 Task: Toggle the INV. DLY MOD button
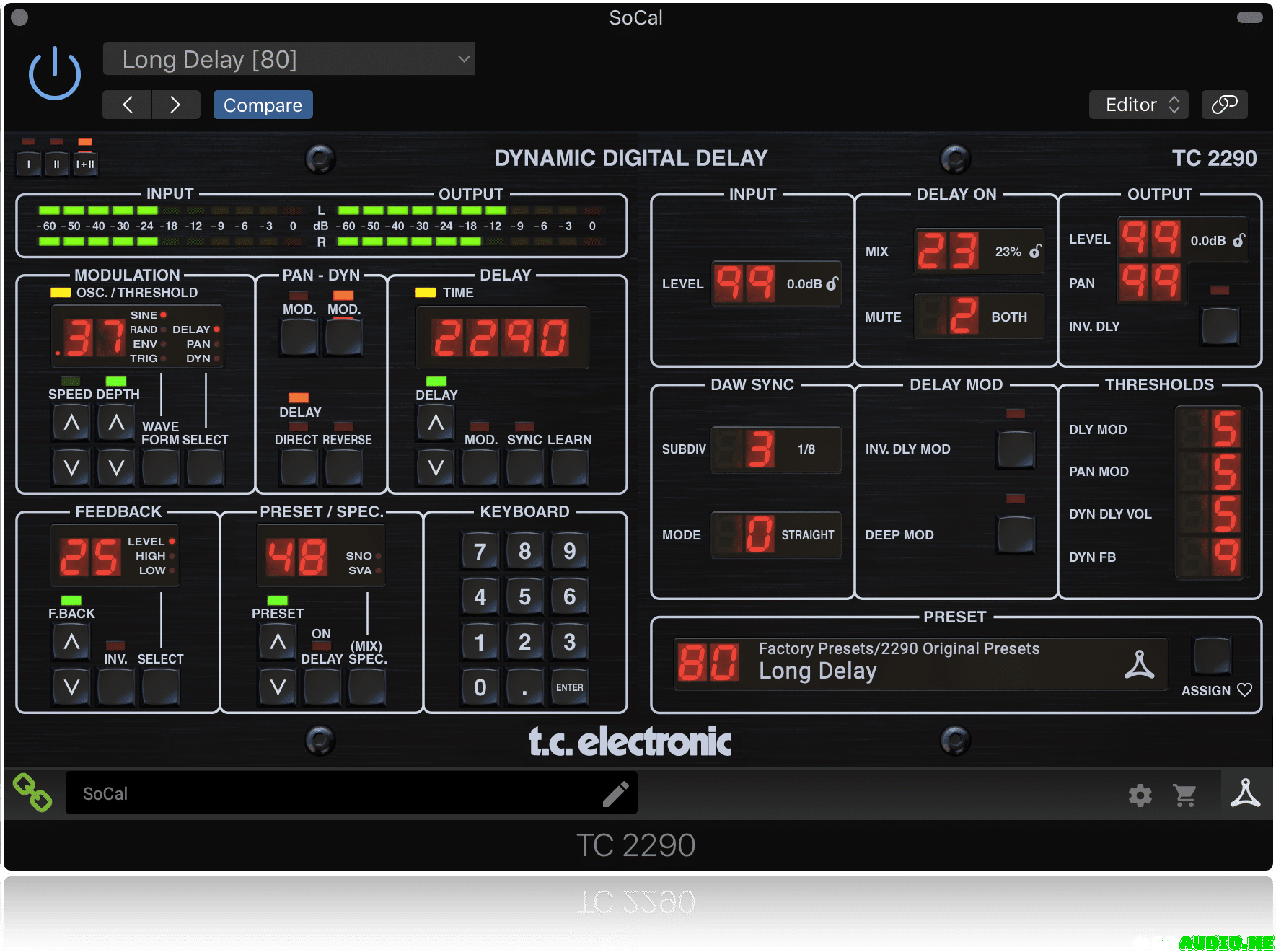coord(1015,449)
